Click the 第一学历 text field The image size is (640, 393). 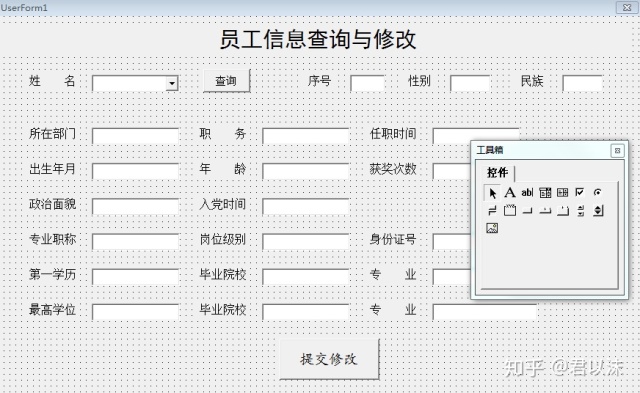pyautogui.click(x=135, y=277)
